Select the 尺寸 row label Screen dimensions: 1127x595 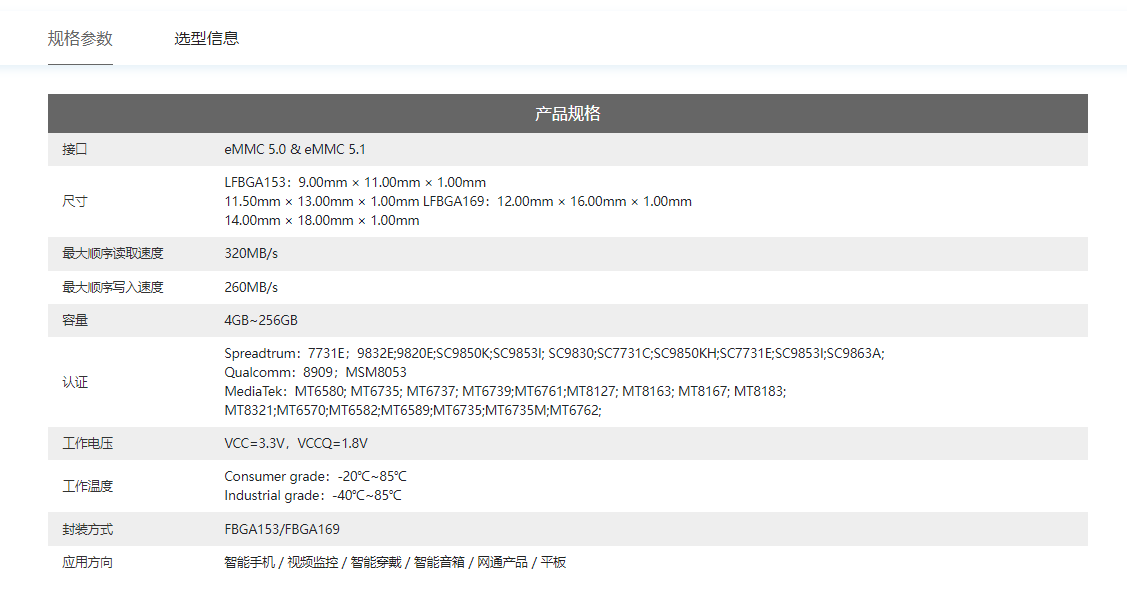75,201
